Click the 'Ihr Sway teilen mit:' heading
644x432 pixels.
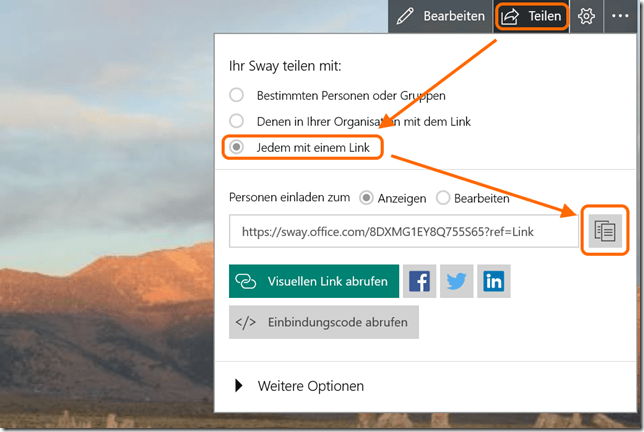click(285, 66)
